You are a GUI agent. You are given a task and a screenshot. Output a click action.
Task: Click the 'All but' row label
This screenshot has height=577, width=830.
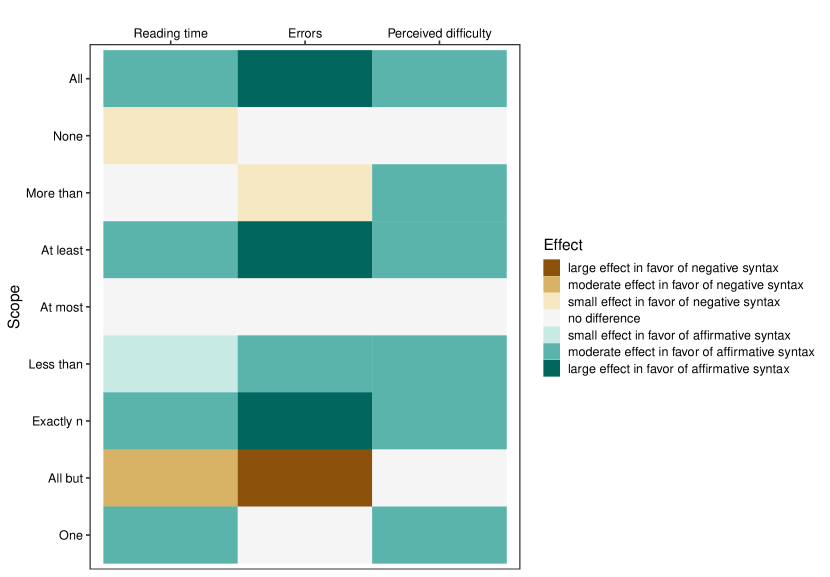coord(66,478)
